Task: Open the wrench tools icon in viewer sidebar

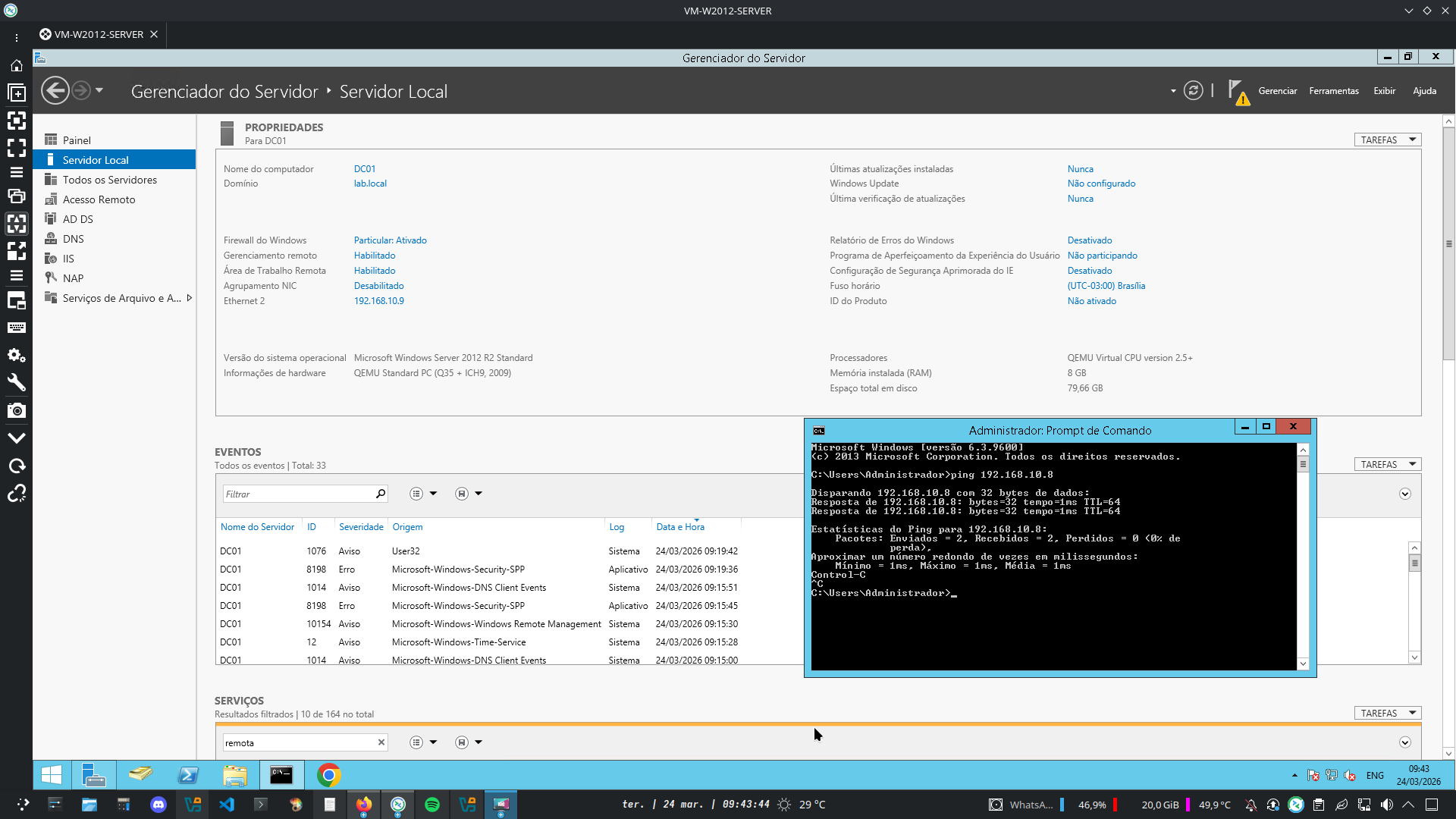Action: point(16,382)
